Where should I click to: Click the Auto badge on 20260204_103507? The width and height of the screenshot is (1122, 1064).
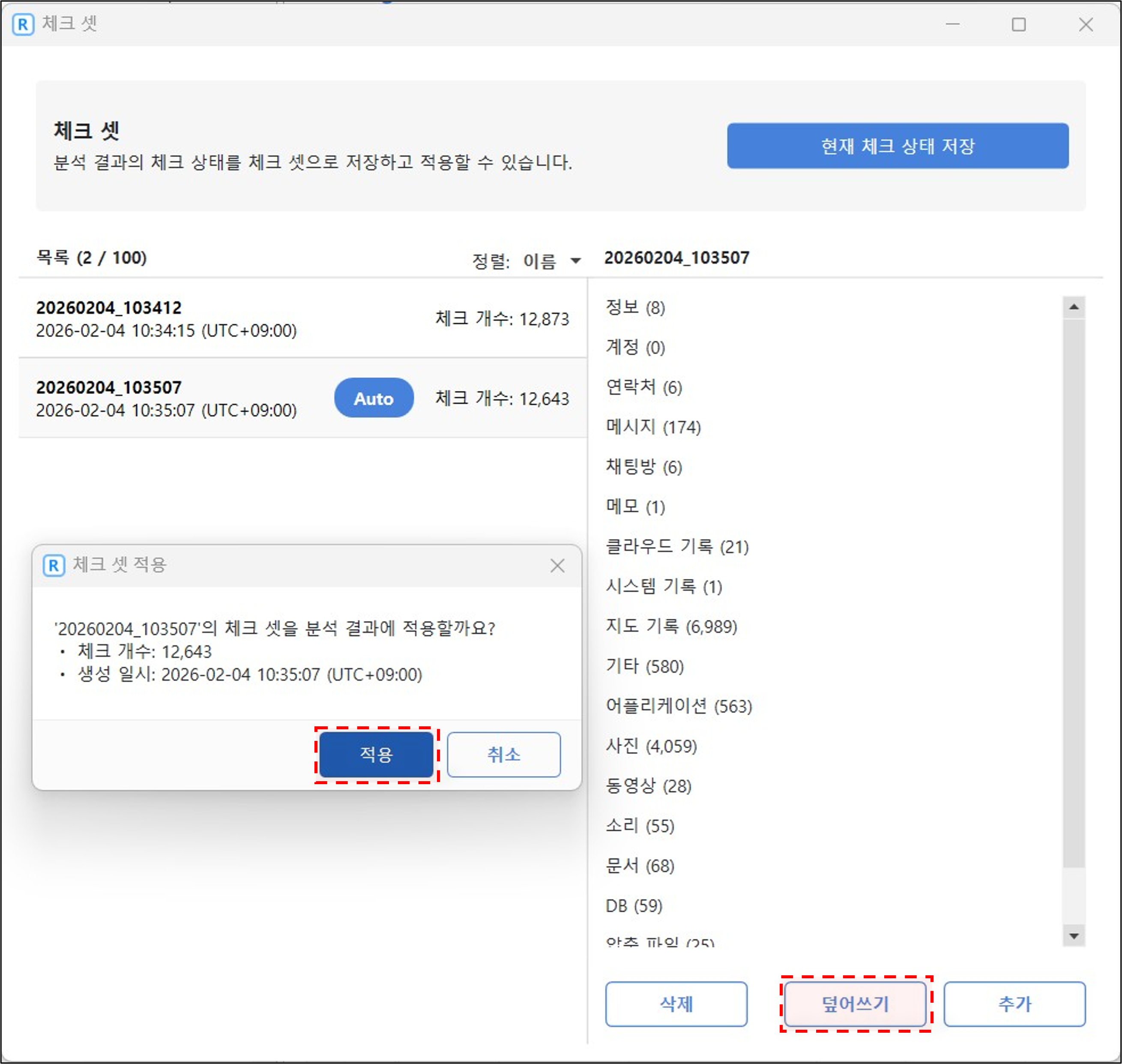374,398
